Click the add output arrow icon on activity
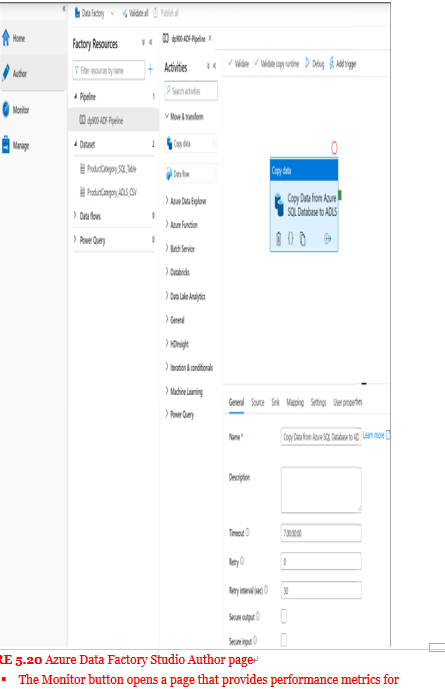Screen dimensions: 445x689 [327, 239]
